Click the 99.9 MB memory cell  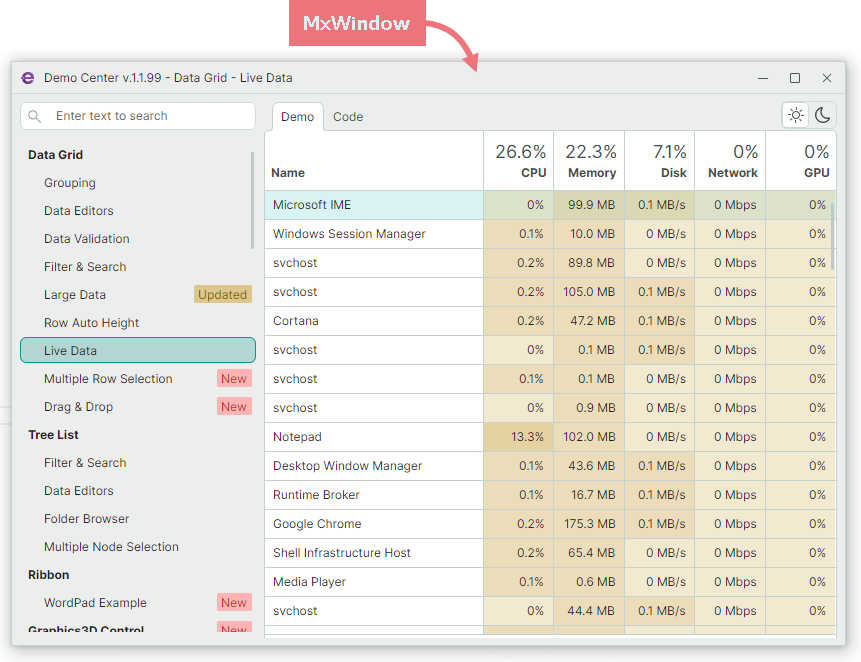click(589, 205)
